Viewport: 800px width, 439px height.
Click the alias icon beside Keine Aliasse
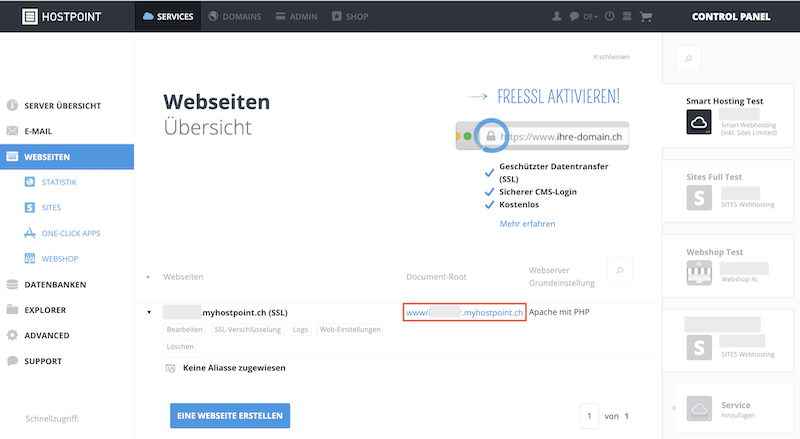pos(170,368)
